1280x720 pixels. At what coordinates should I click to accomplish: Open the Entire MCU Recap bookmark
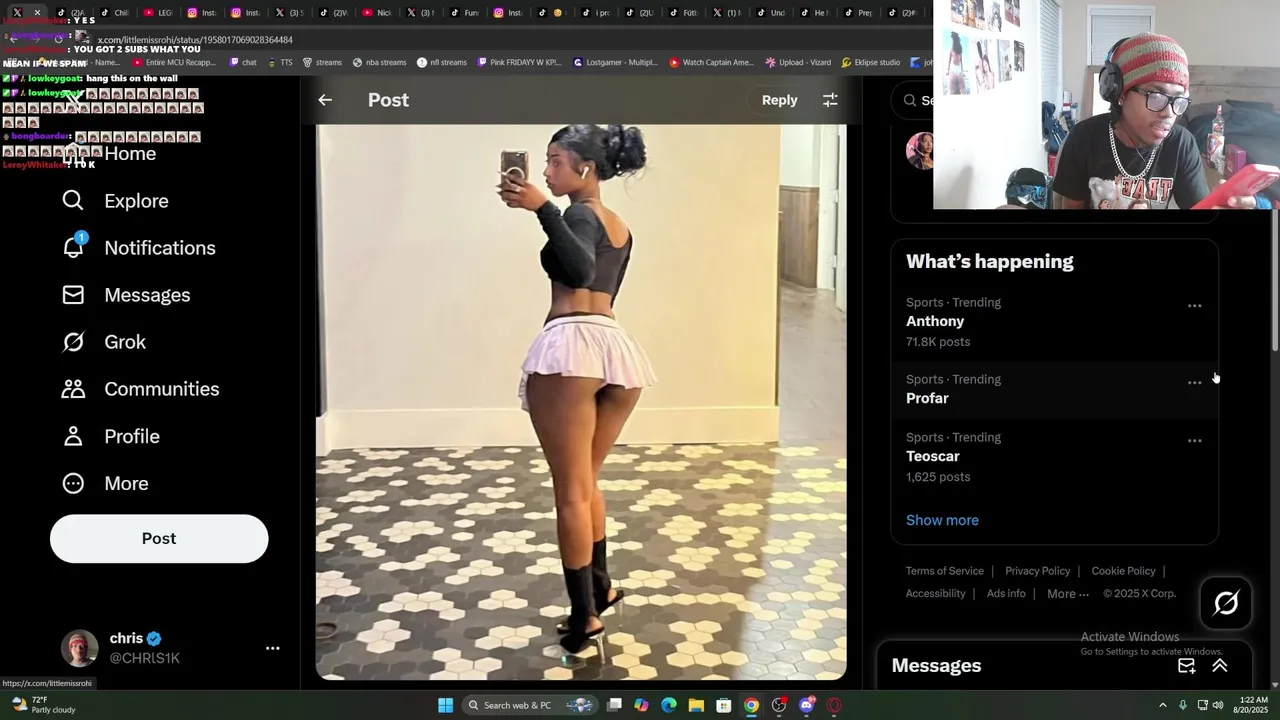pos(175,62)
